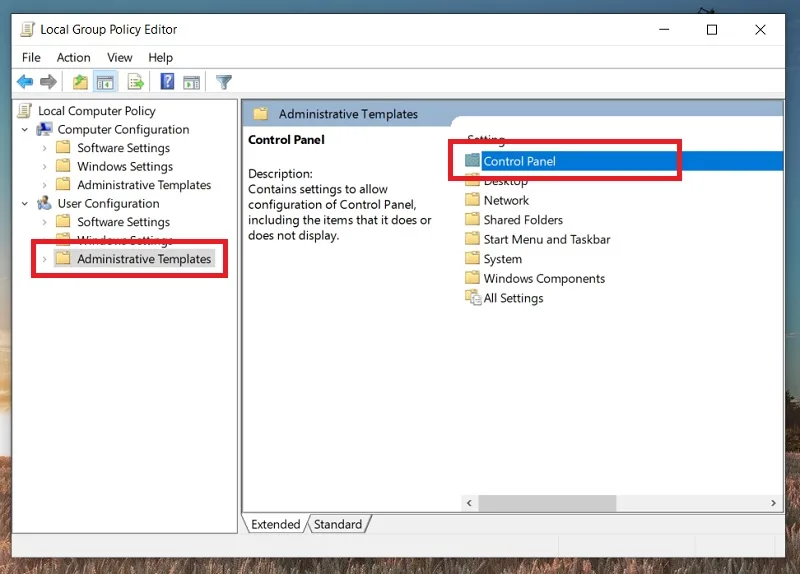Click the System folder icon in list
800x574 pixels.
(x=472, y=258)
